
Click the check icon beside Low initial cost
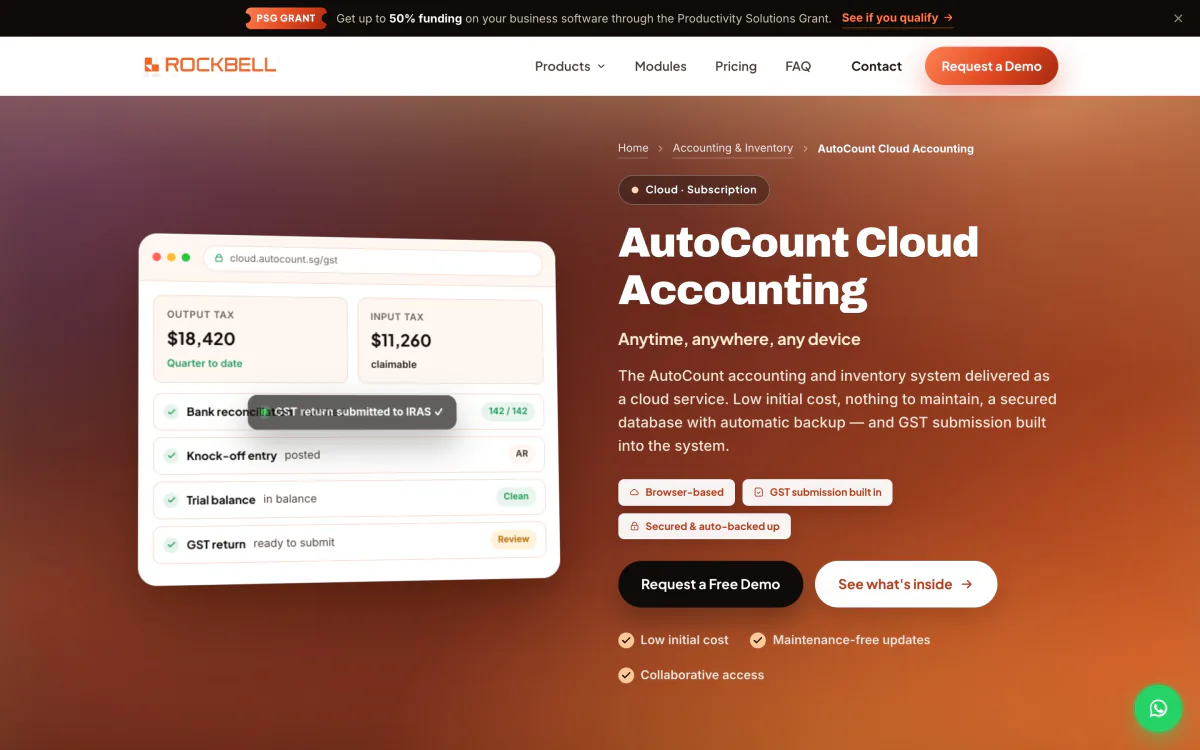tap(626, 640)
